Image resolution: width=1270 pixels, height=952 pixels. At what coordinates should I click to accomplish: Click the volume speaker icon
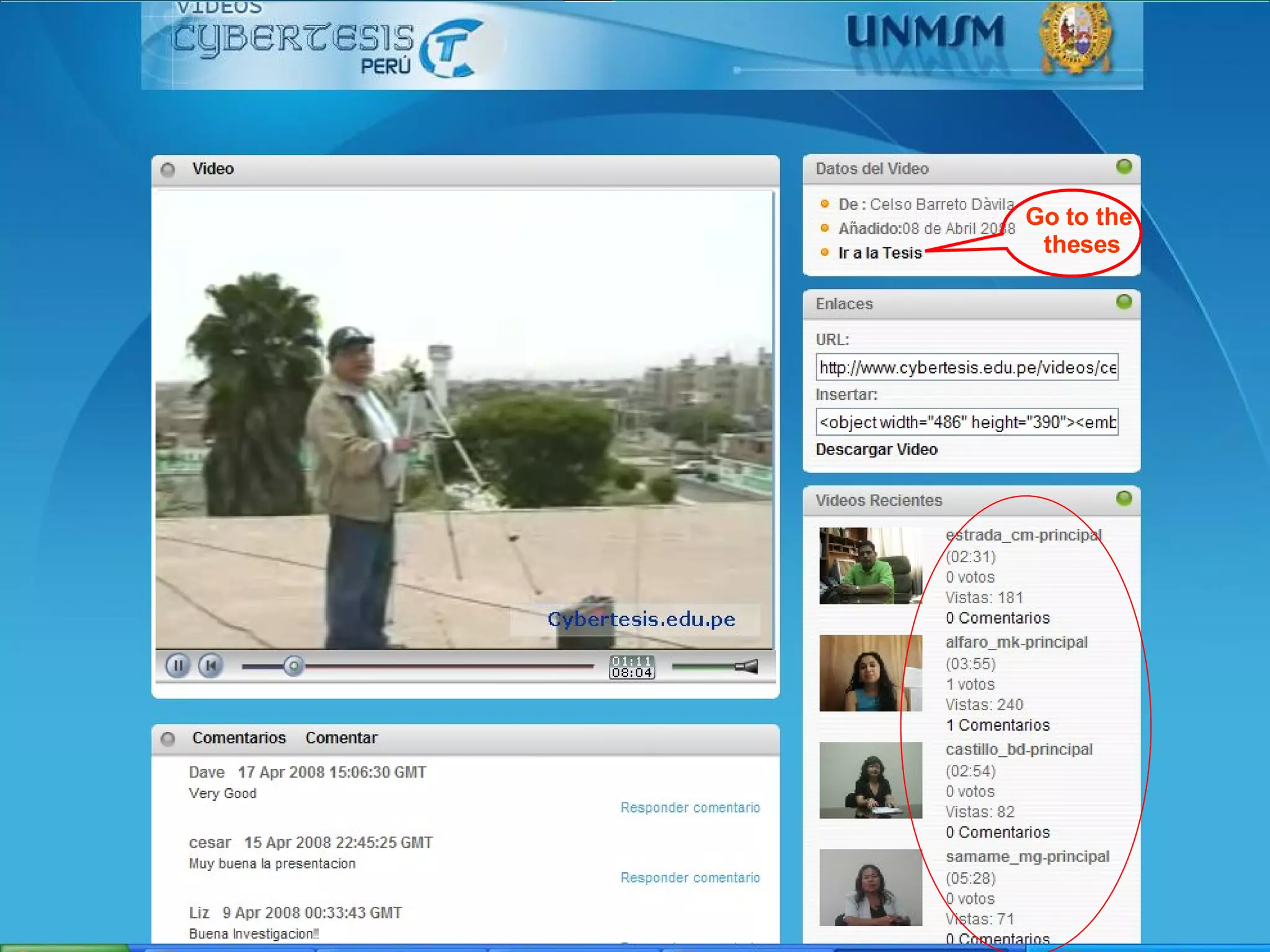click(x=747, y=666)
